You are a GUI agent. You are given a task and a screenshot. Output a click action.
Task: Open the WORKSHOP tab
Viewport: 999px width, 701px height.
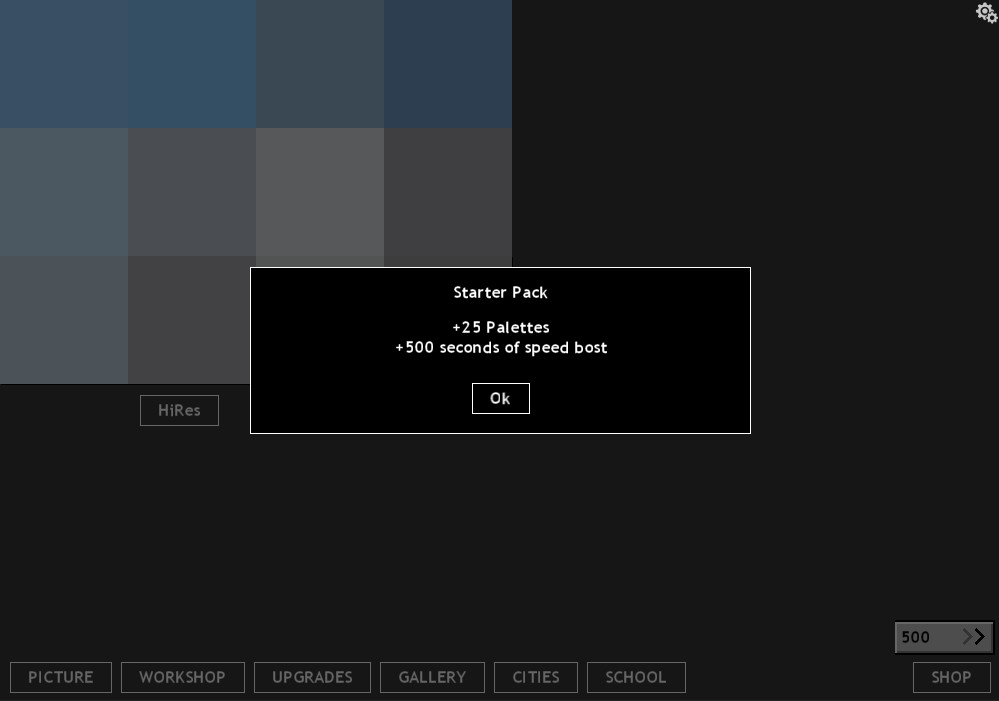182,677
